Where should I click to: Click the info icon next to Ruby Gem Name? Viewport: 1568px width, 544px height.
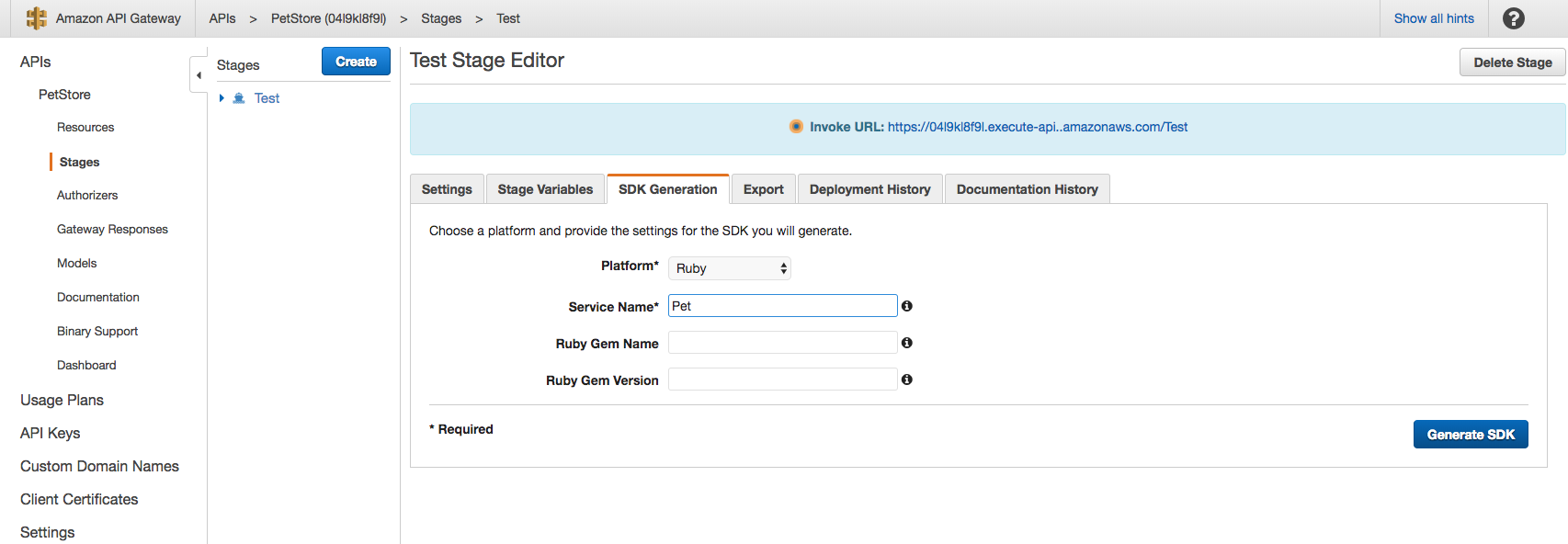click(907, 343)
